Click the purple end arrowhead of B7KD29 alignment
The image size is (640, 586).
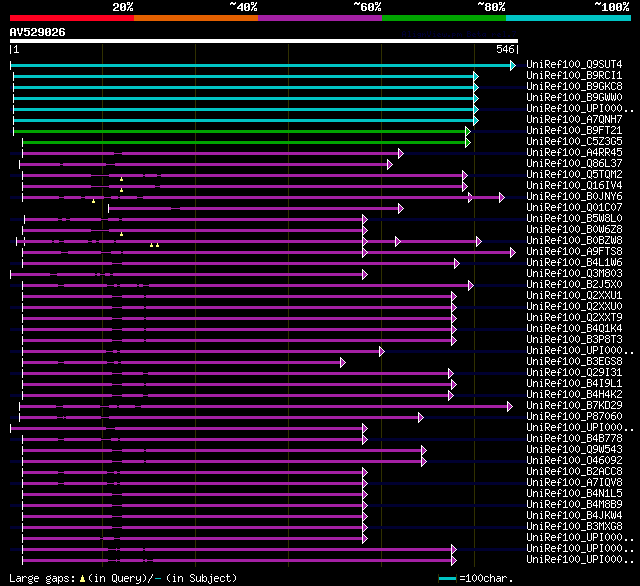(x=510, y=406)
